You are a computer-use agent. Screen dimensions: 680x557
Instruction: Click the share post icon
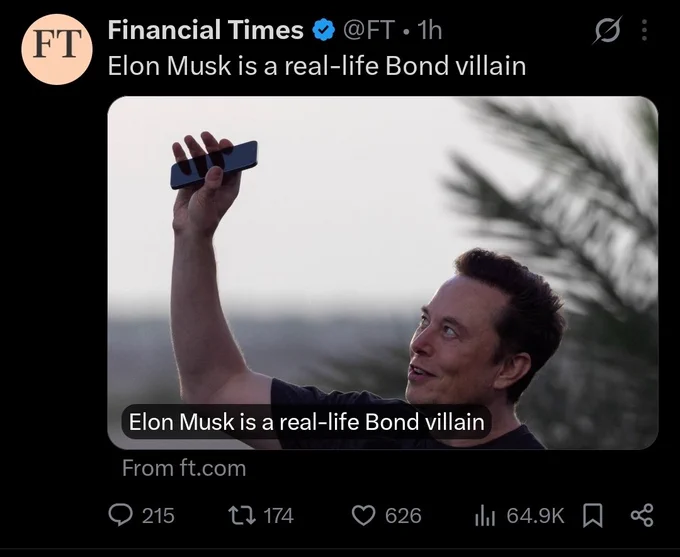(x=642, y=515)
